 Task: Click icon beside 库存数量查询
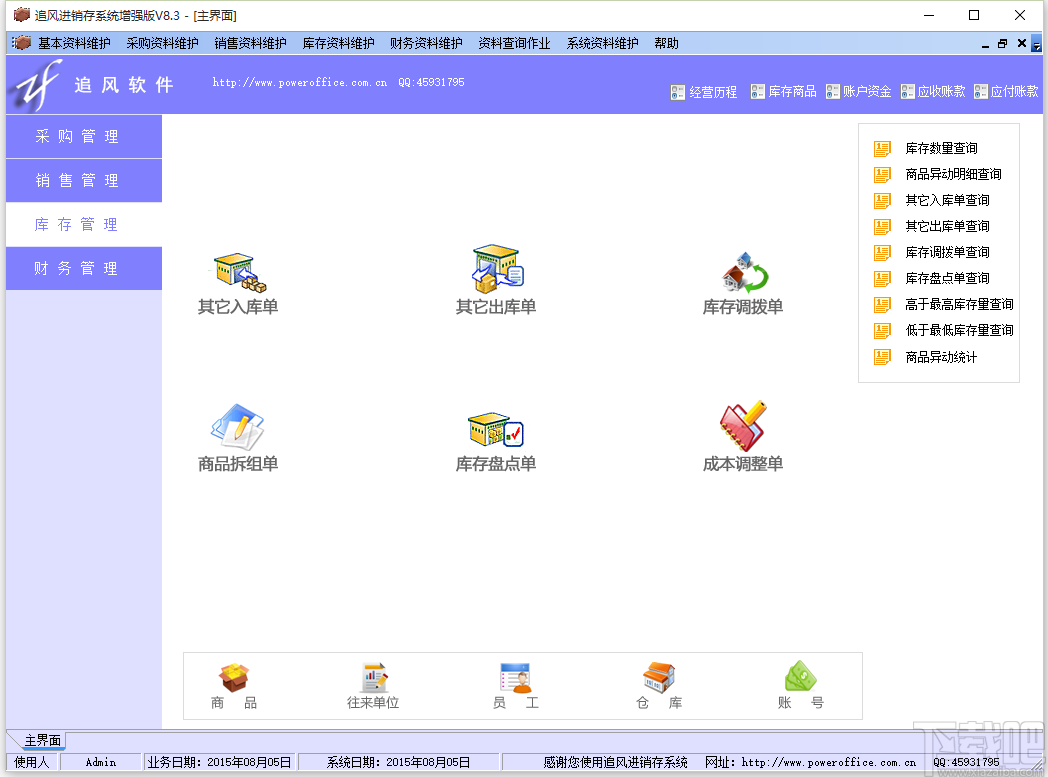[x=882, y=148]
